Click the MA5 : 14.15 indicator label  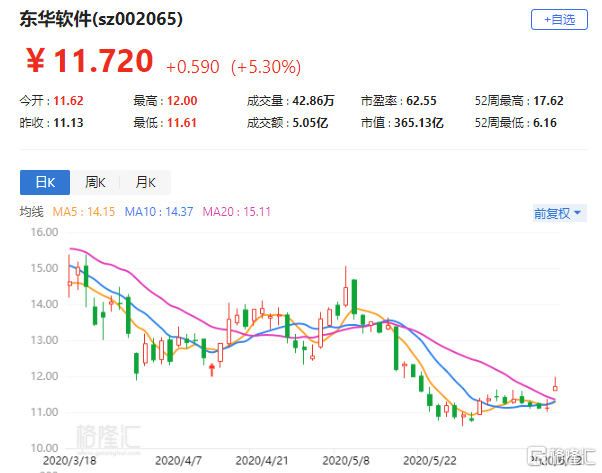pos(84,212)
